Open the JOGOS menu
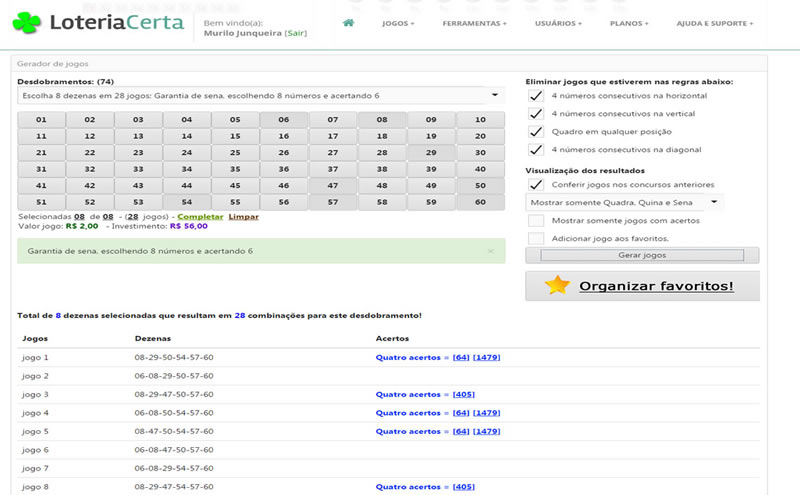Image resolution: width=800 pixels, height=495 pixels. pyautogui.click(x=398, y=23)
